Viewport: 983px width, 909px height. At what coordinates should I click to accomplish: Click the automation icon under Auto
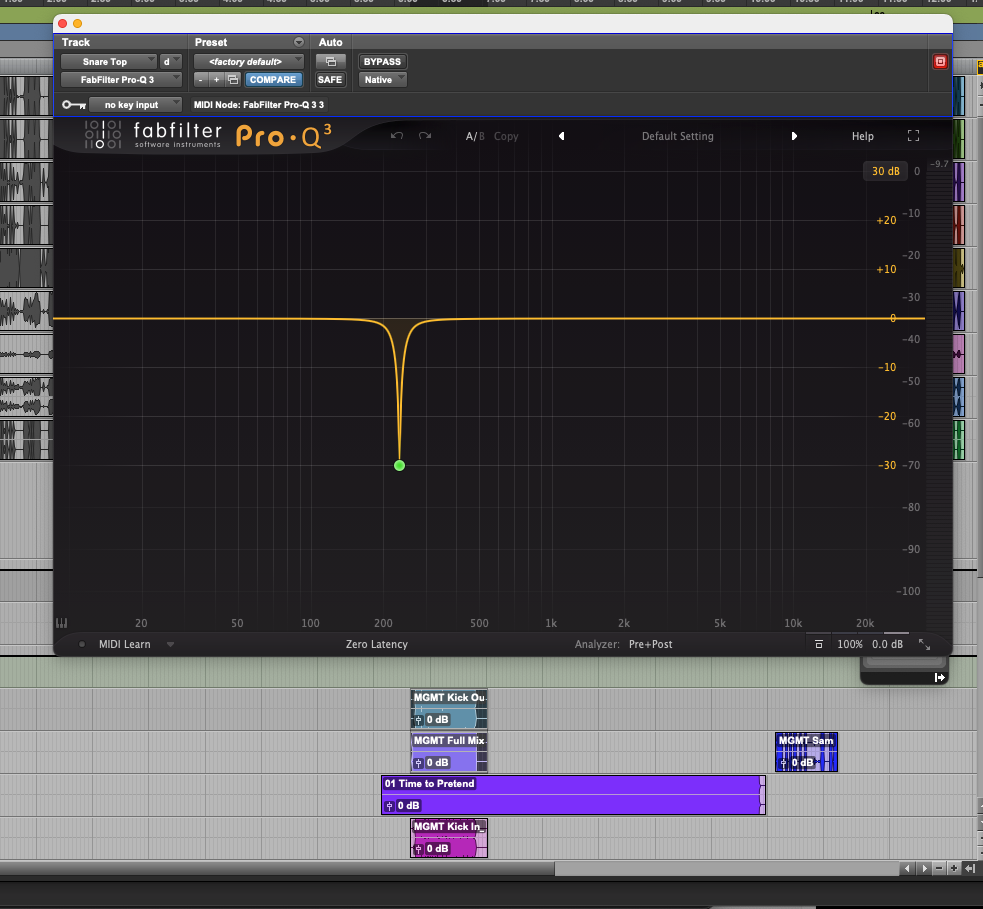(x=330, y=61)
